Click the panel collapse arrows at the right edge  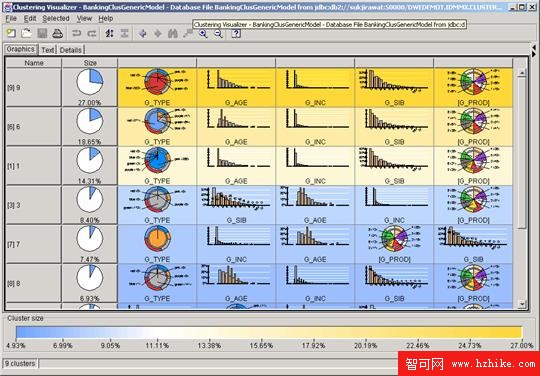tap(534, 51)
